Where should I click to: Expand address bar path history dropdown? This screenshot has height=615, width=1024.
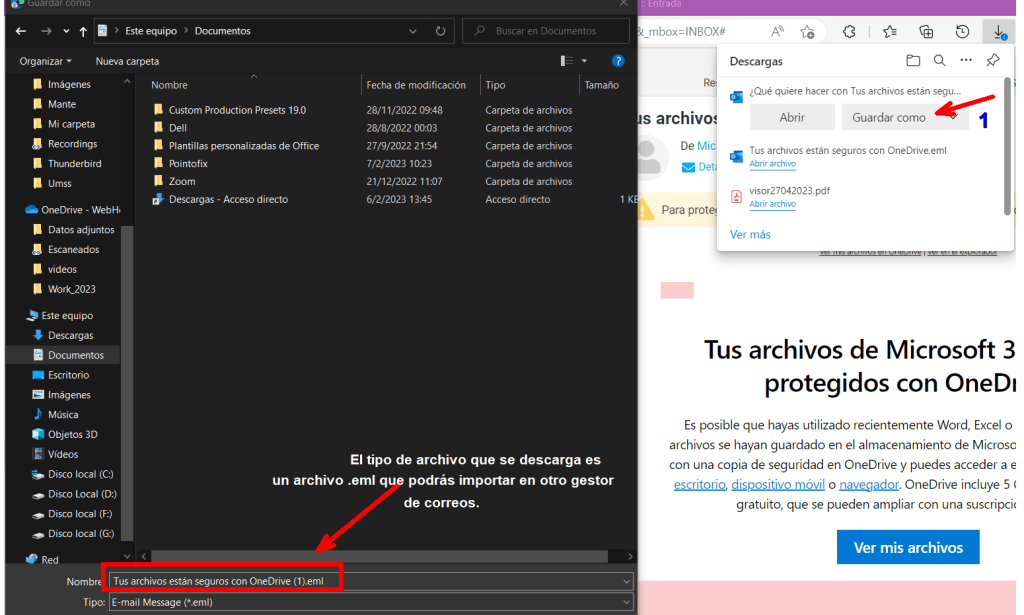(x=413, y=31)
